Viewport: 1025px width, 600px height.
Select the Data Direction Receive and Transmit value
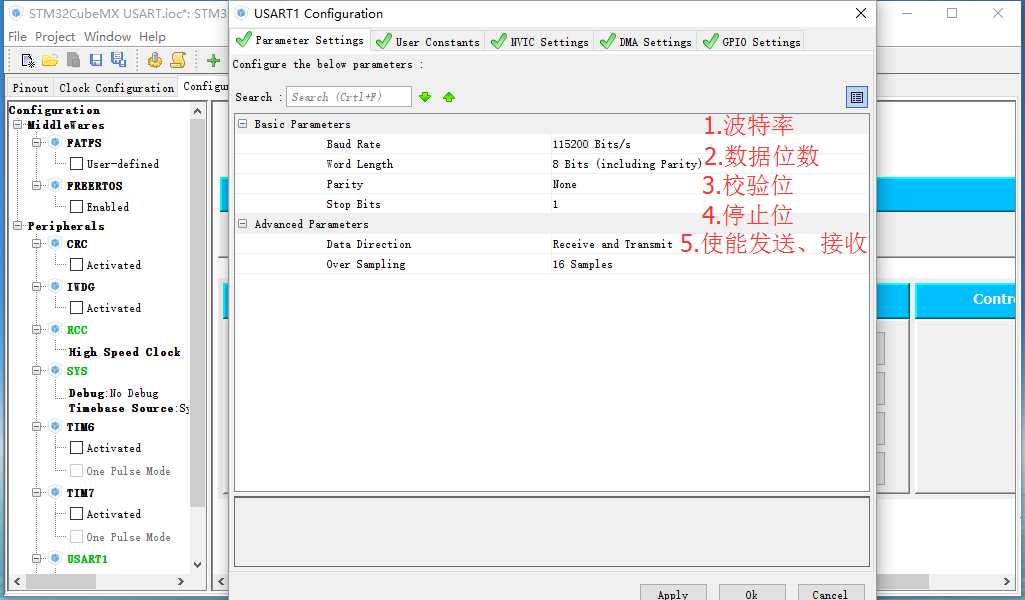(x=613, y=244)
